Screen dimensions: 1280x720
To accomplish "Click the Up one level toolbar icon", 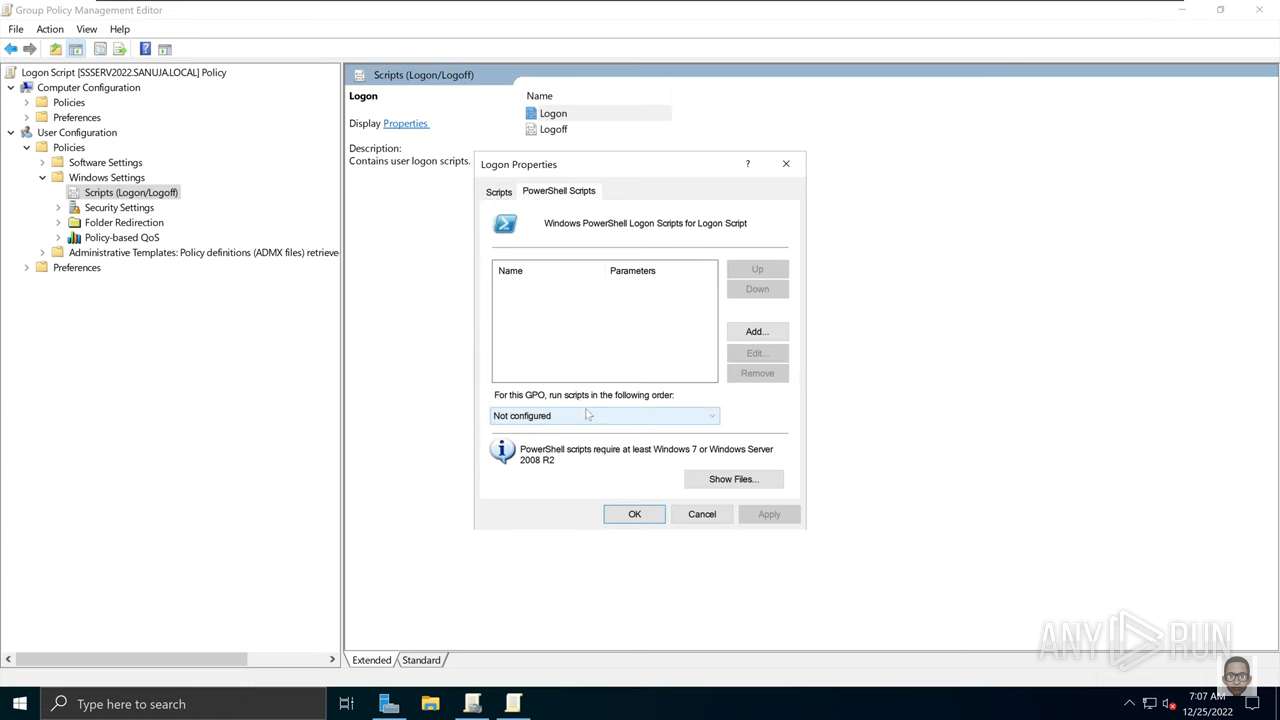I will [56, 49].
